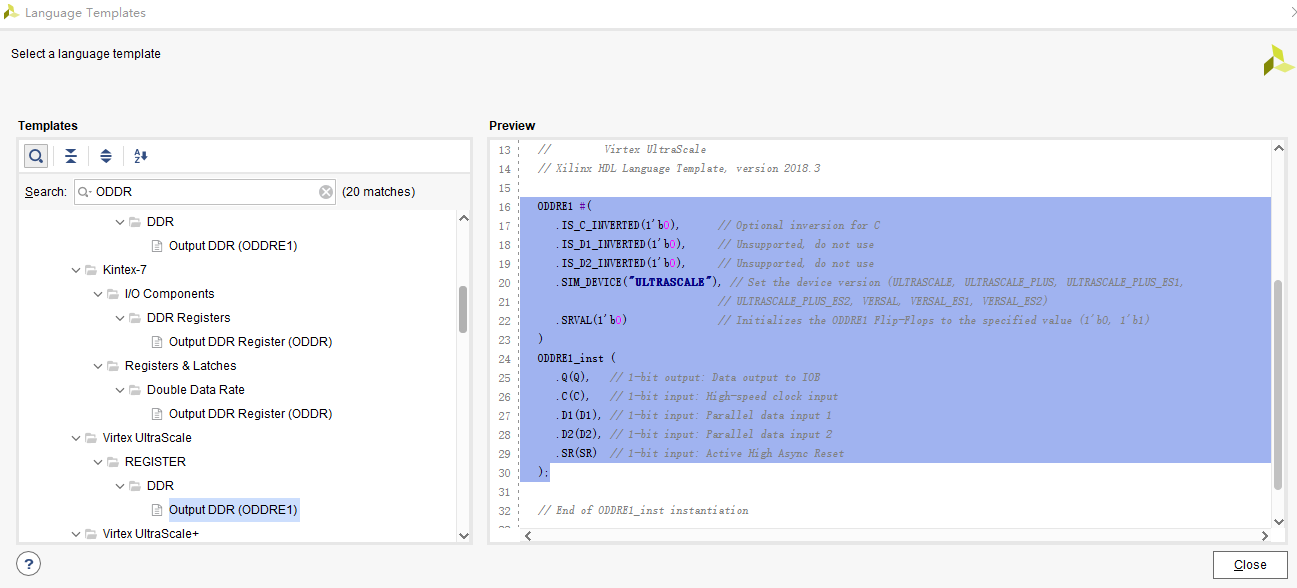The width and height of the screenshot is (1297, 588).
Task: Sort templates alphabetically A-Z icon
Action: click(x=141, y=156)
